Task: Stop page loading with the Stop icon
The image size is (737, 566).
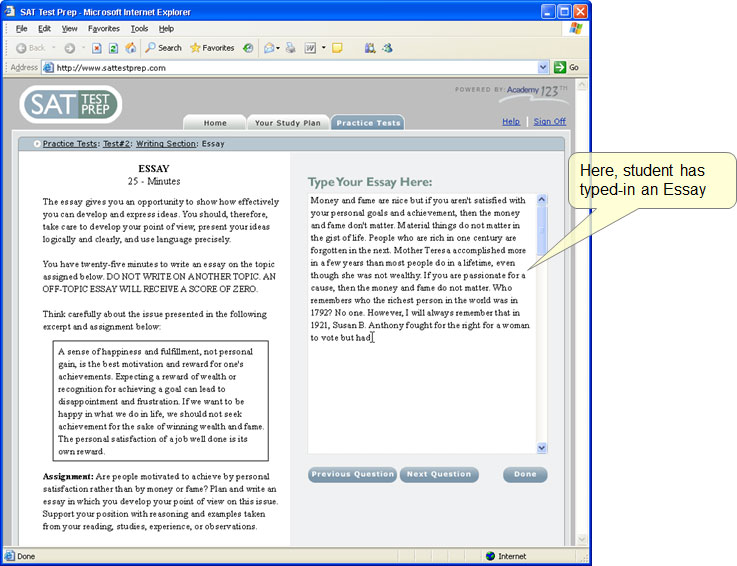Action: click(97, 48)
